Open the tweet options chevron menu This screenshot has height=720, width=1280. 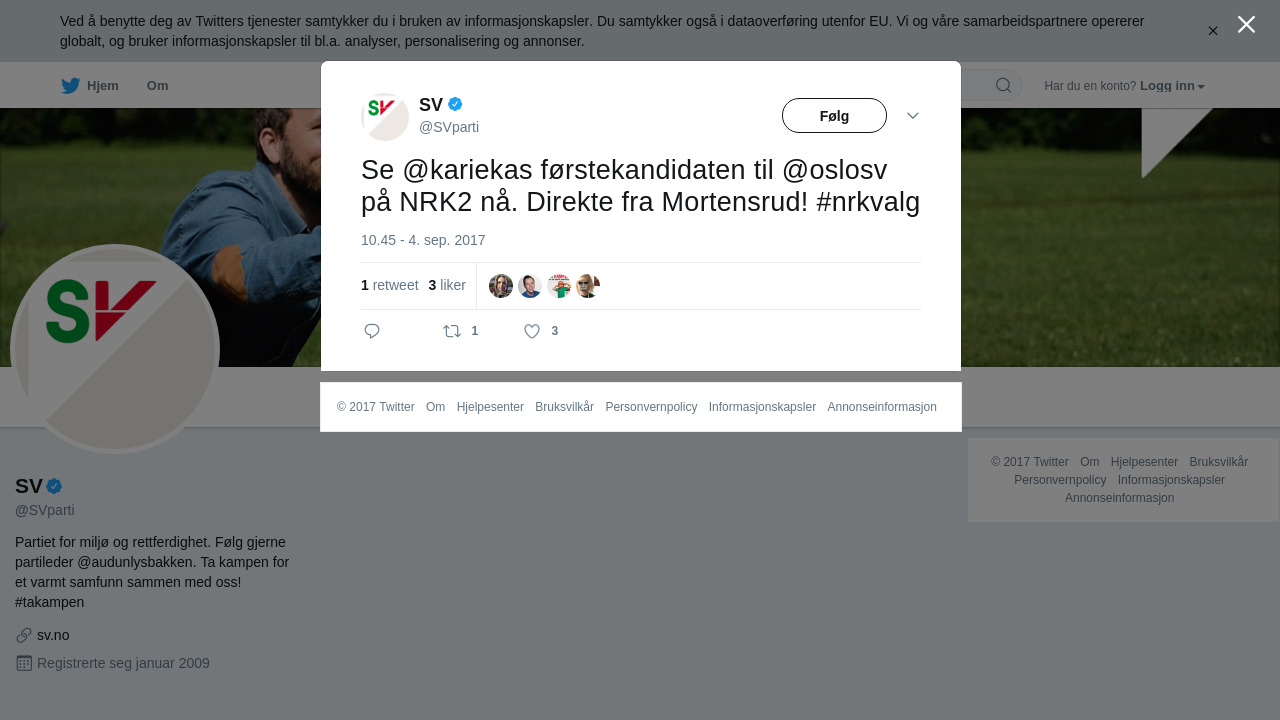(913, 116)
